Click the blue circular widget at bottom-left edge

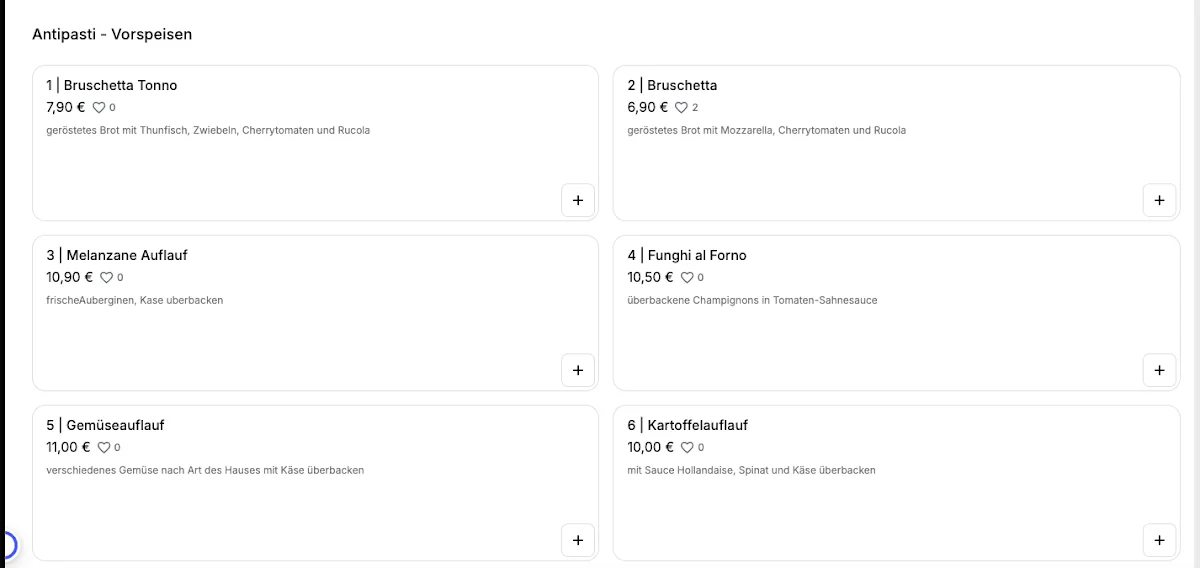(6, 546)
